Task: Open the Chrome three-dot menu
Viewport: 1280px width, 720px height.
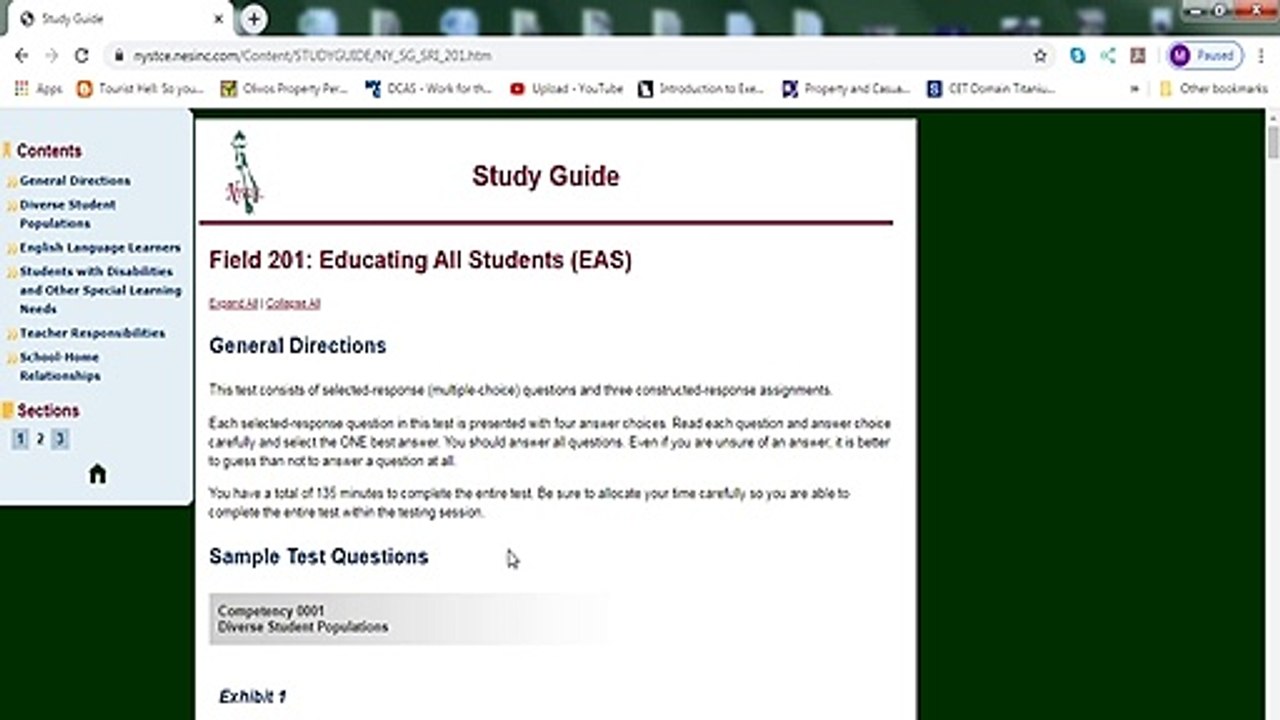Action: [x=1260, y=56]
